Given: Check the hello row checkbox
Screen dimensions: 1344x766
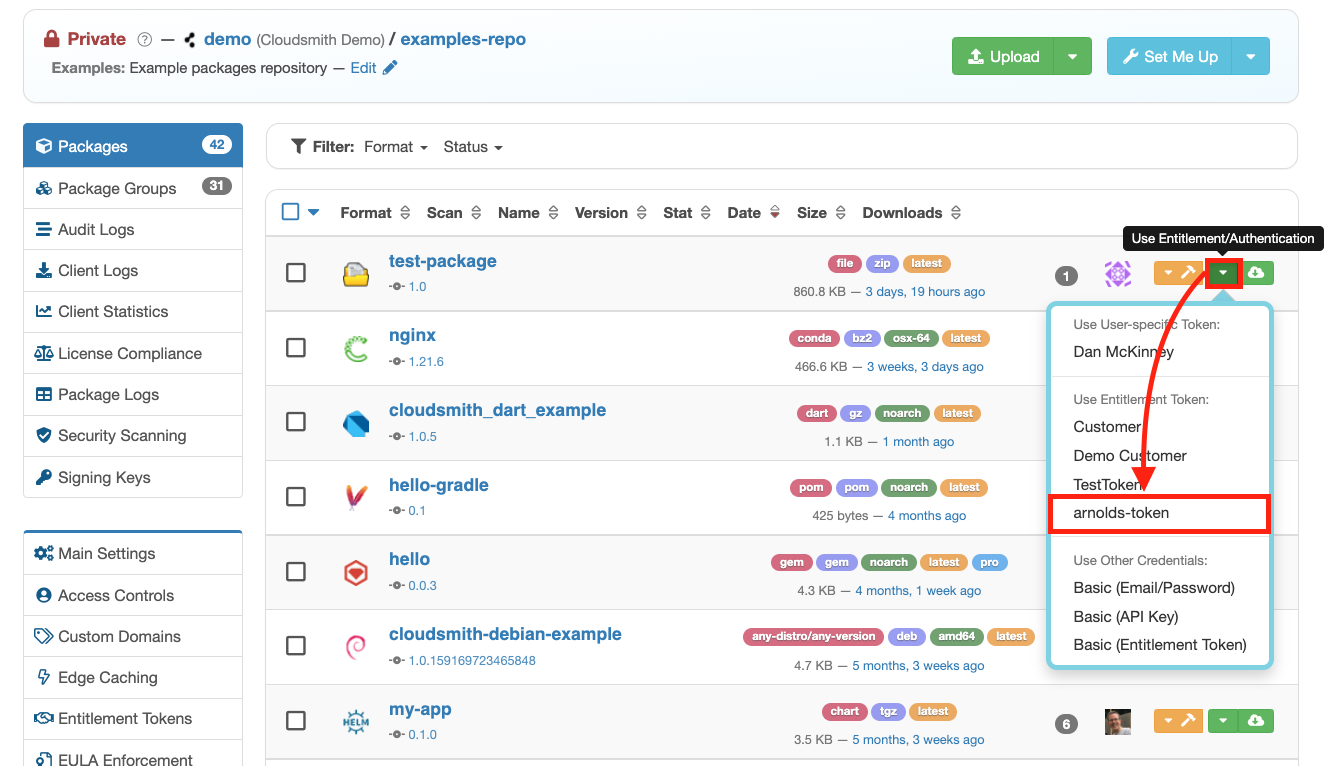Looking at the screenshot, I should point(296,571).
